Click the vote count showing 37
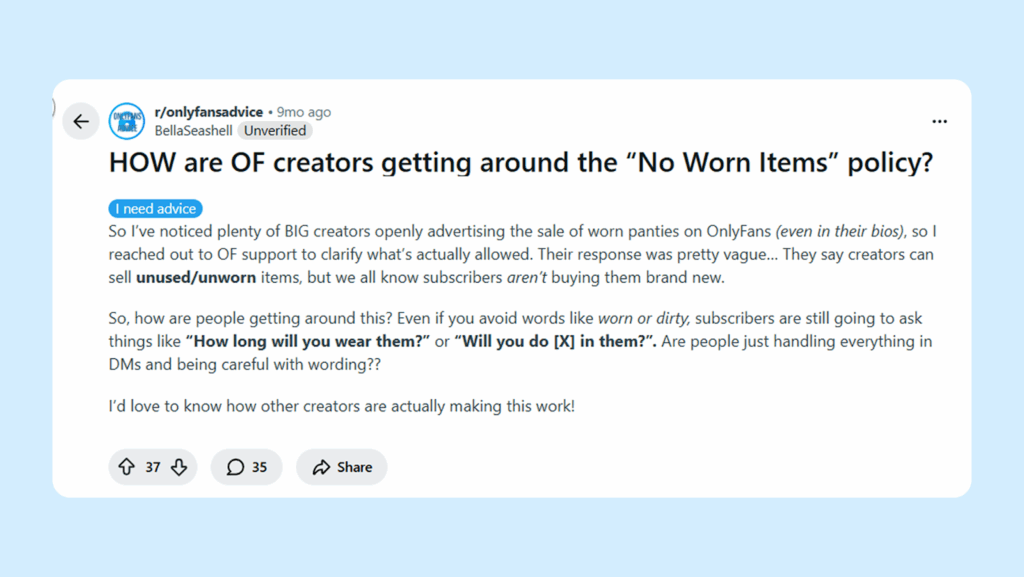This screenshot has height=577, width=1024. point(153,467)
